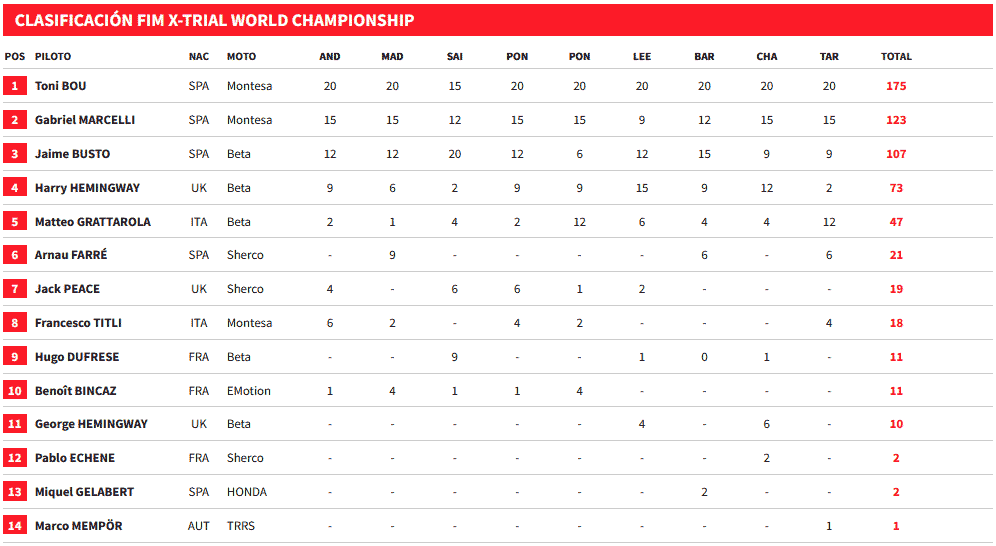Click Marco MEMPÖR's AUT nationality
The image size is (996, 546).
click(x=199, y=526)
